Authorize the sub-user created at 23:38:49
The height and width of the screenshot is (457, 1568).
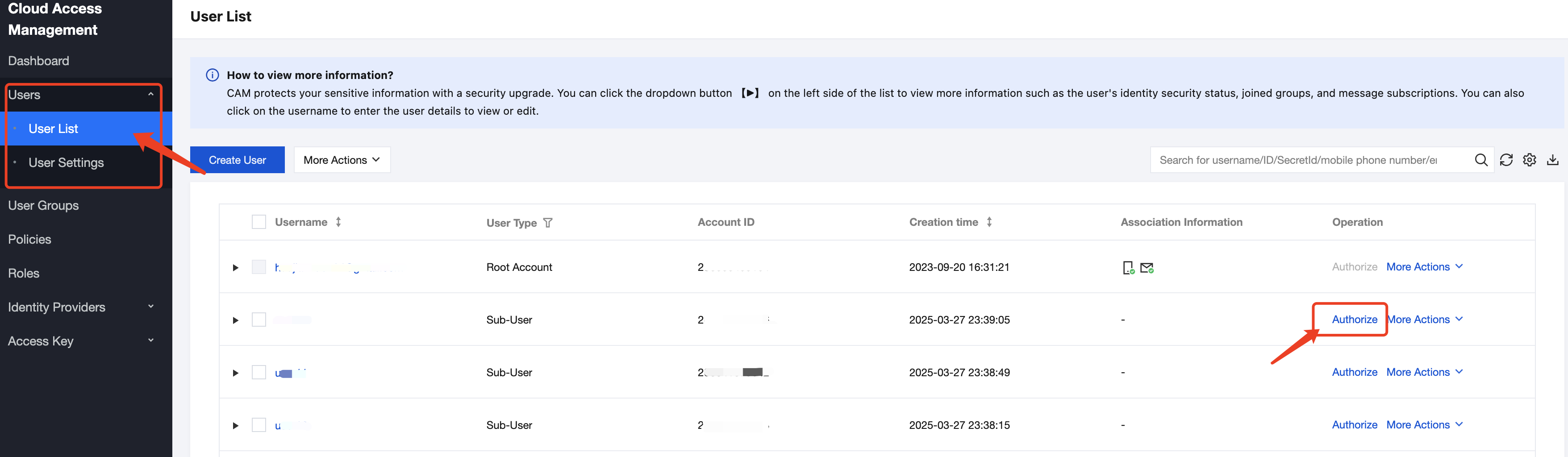1354,372
